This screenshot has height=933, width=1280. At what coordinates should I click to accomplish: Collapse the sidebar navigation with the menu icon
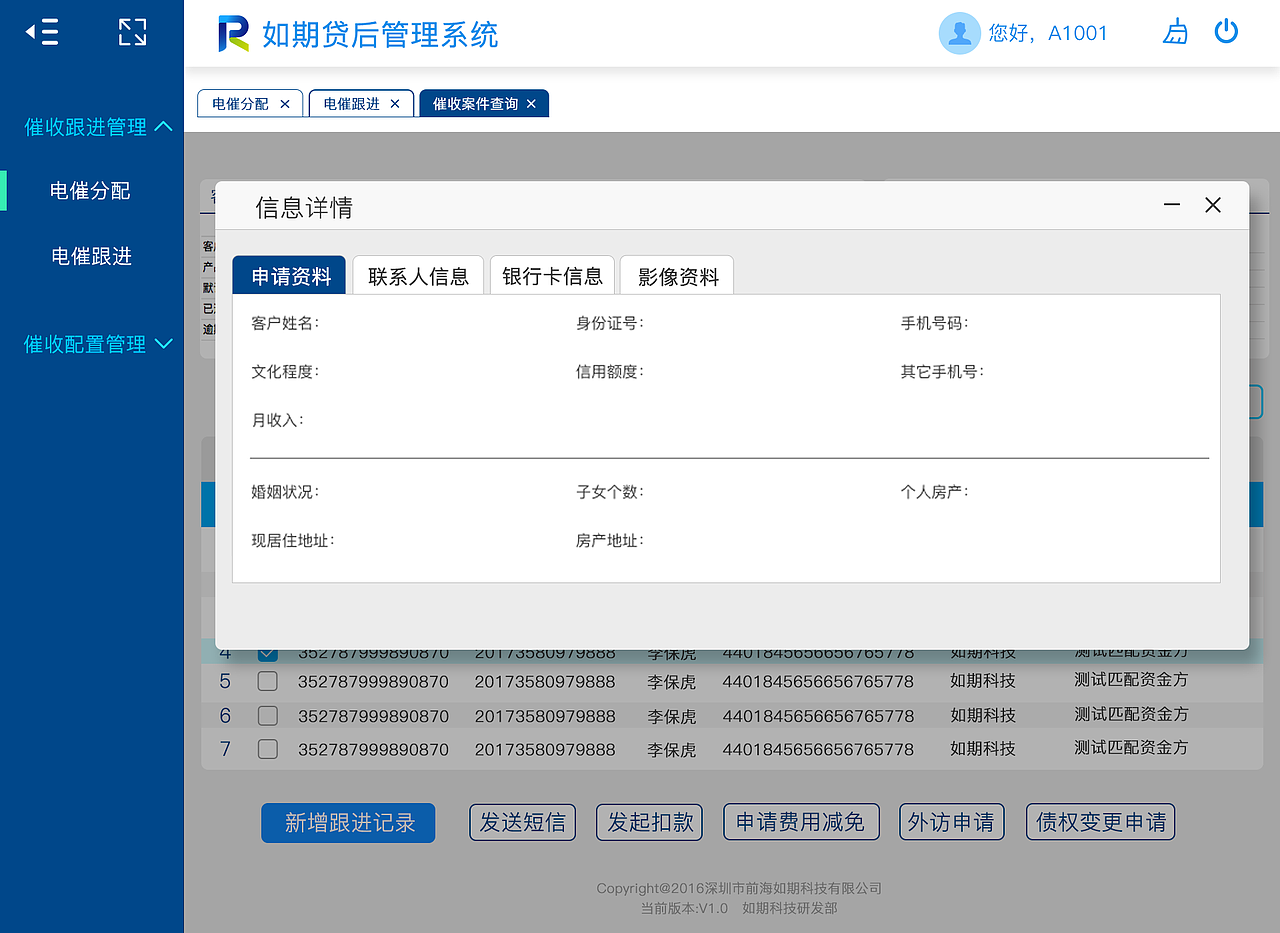pyautogui.click(x=41, y=32)
